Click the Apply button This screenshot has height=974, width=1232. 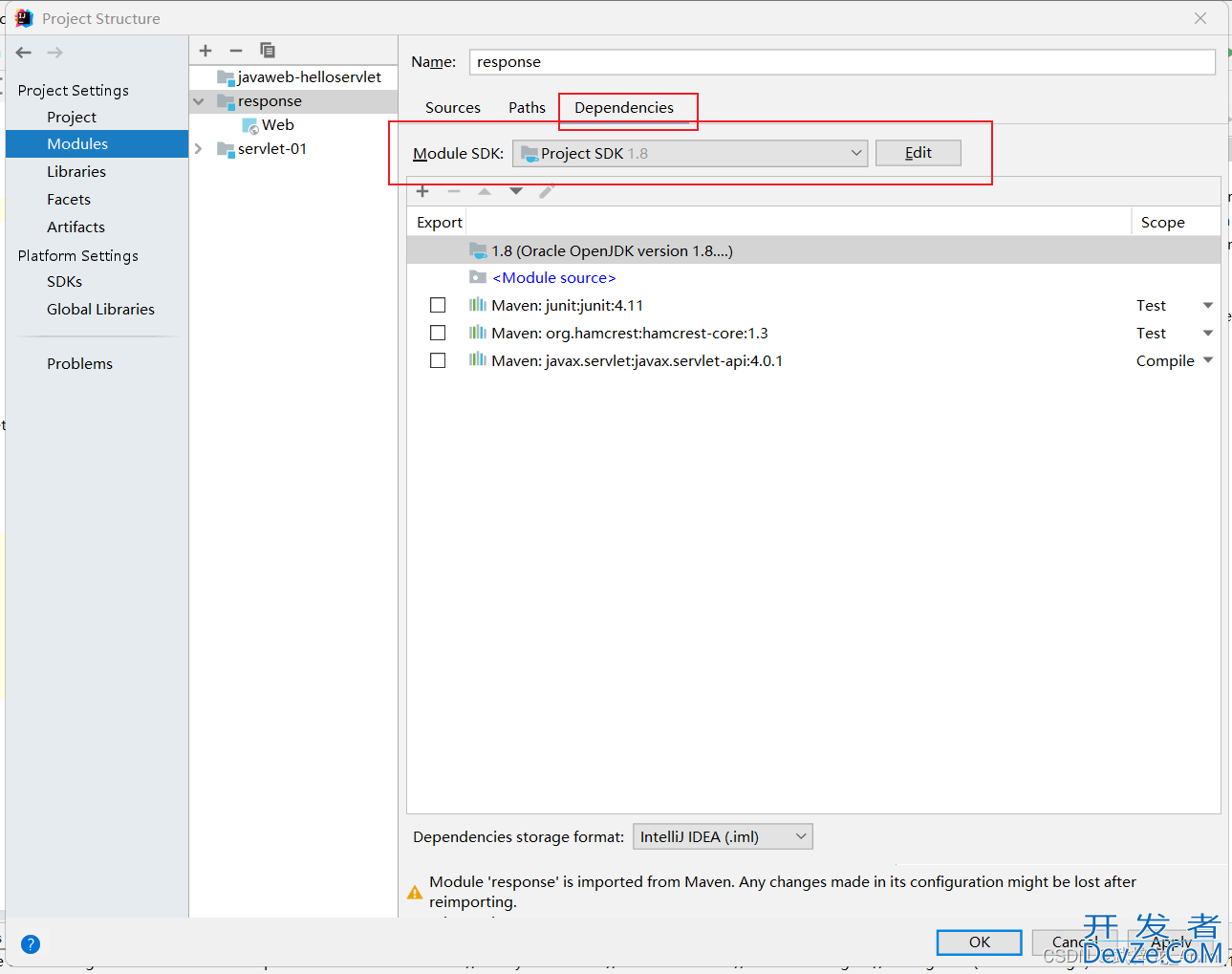click(1171, 942)
